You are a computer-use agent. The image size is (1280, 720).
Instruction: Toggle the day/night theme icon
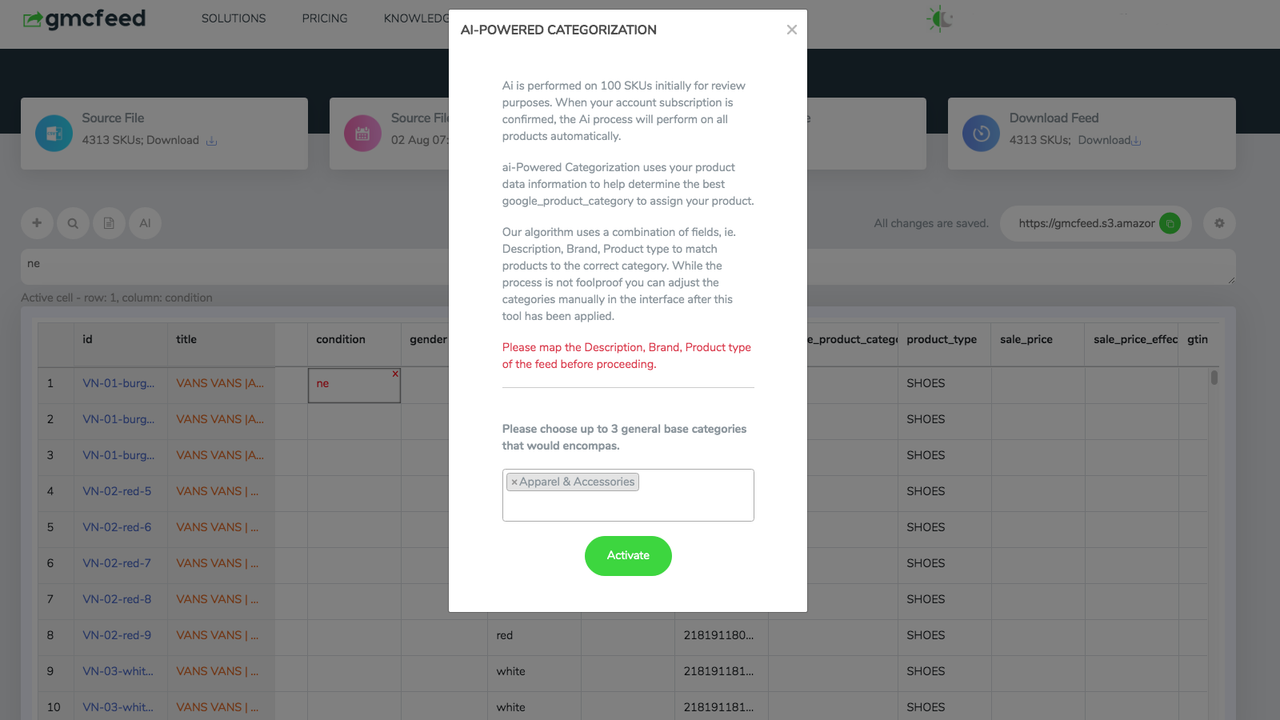click(x=940, y=18)
